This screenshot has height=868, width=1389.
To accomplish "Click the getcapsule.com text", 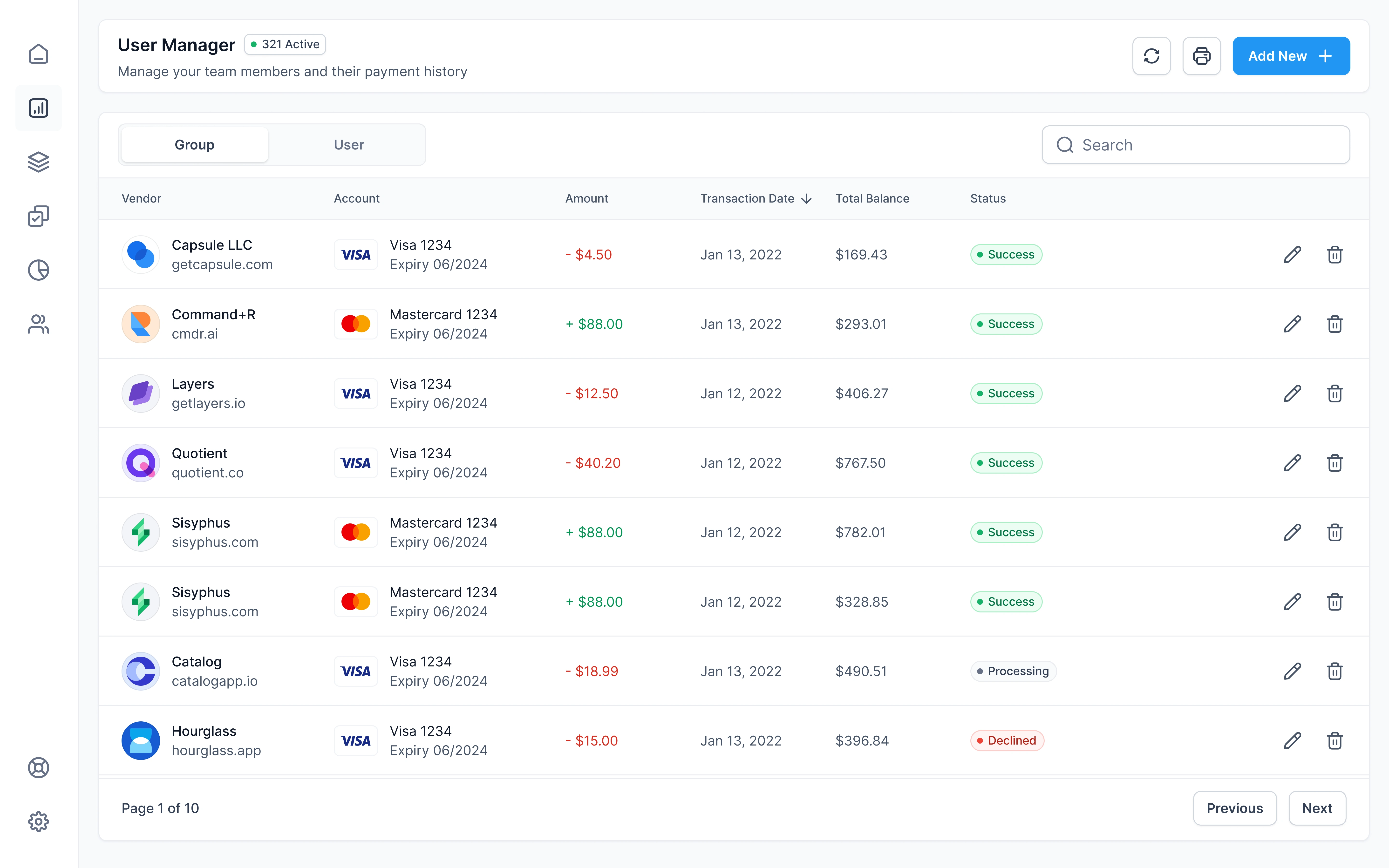I will (222, 265).
